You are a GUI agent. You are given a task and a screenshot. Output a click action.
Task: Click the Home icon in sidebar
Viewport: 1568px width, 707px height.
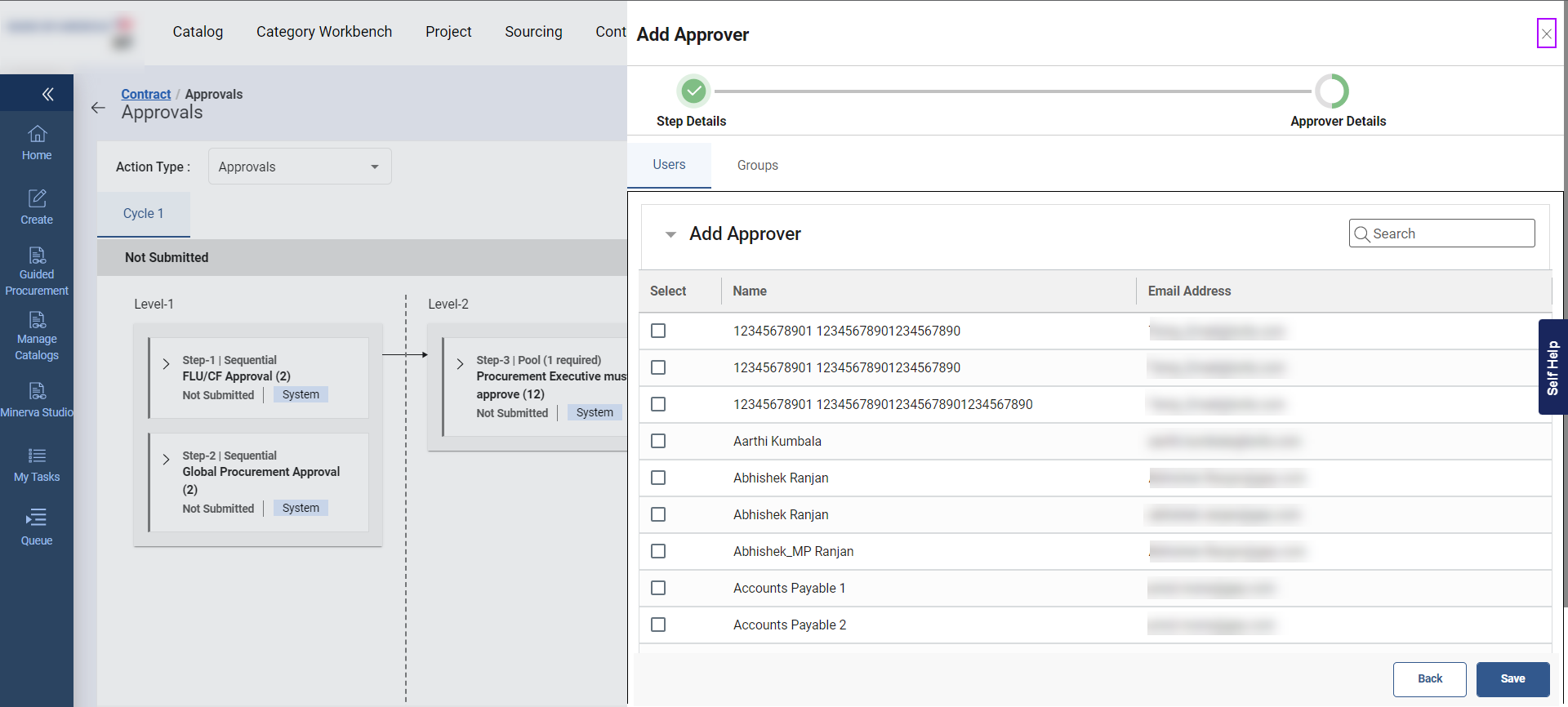[37, 135]
